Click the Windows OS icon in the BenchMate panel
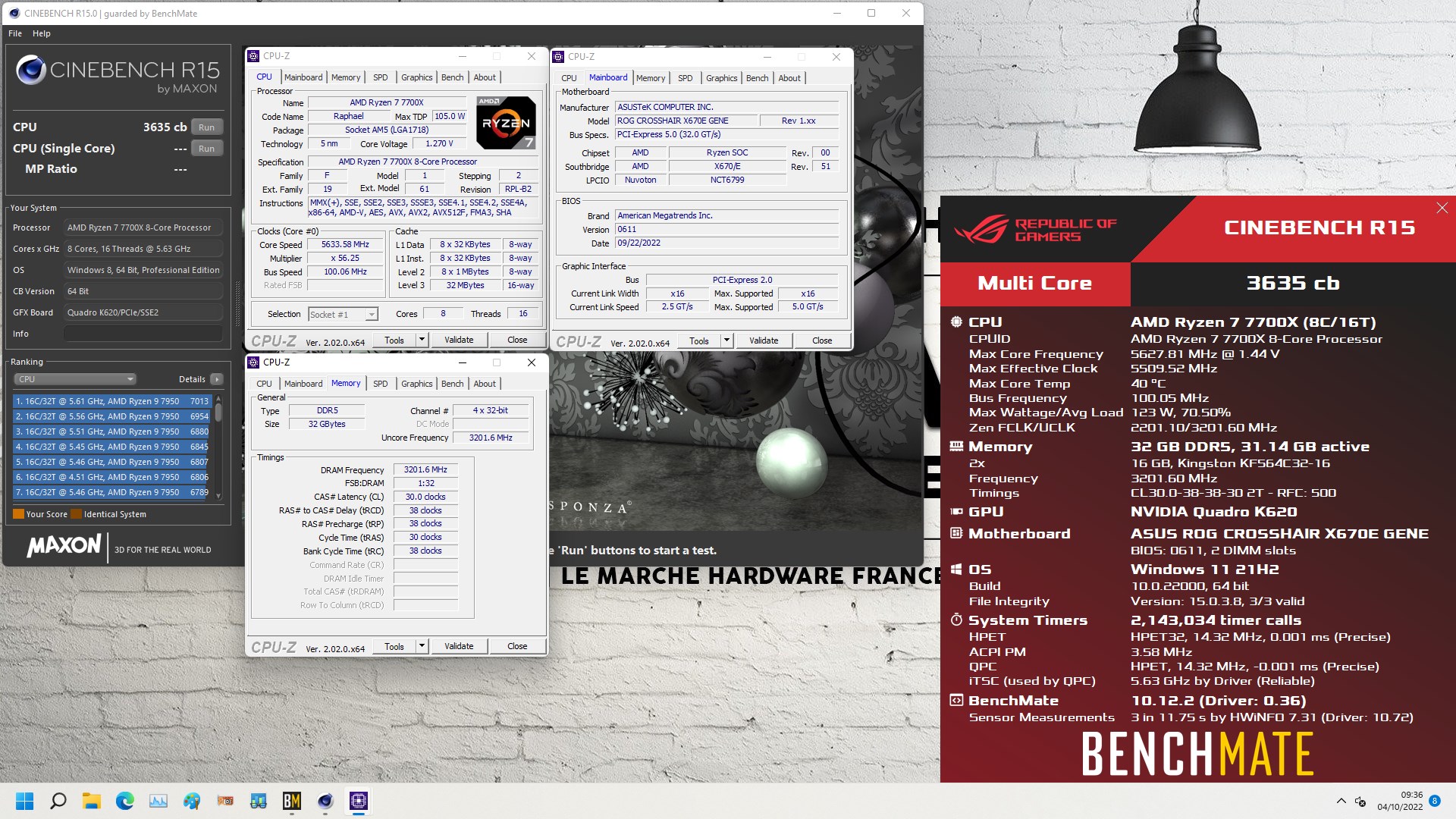1456x819 pixels. [x=956, y=569]
